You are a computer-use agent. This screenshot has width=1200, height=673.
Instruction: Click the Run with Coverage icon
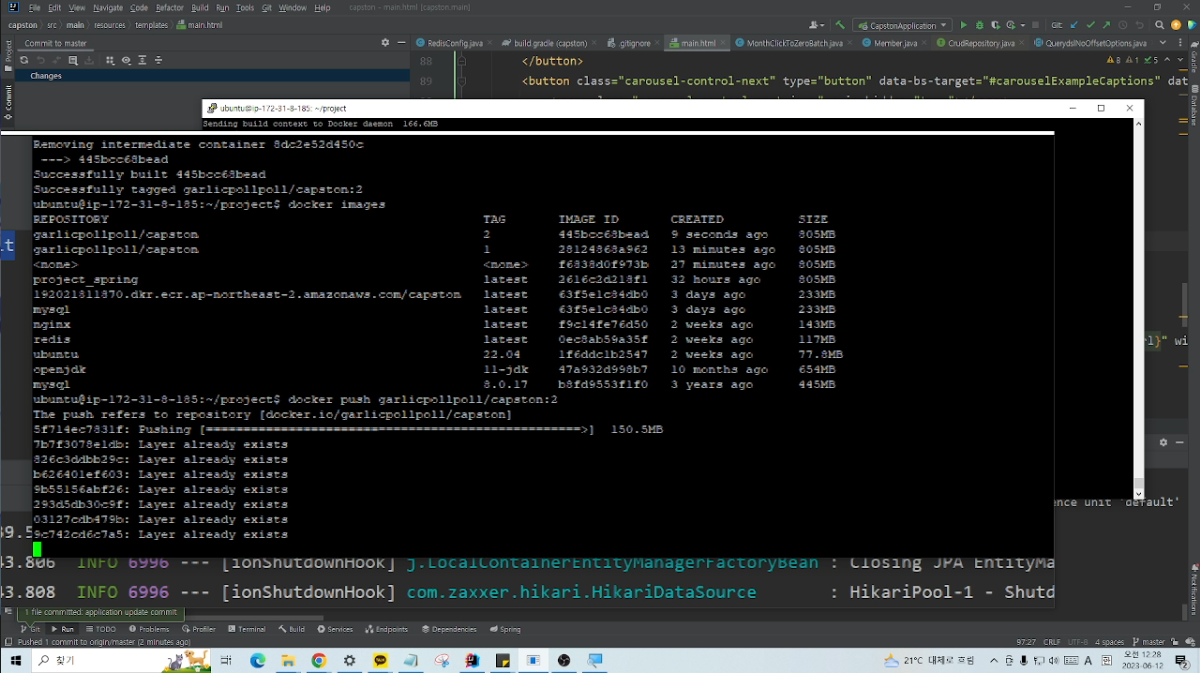click(995, 25)
